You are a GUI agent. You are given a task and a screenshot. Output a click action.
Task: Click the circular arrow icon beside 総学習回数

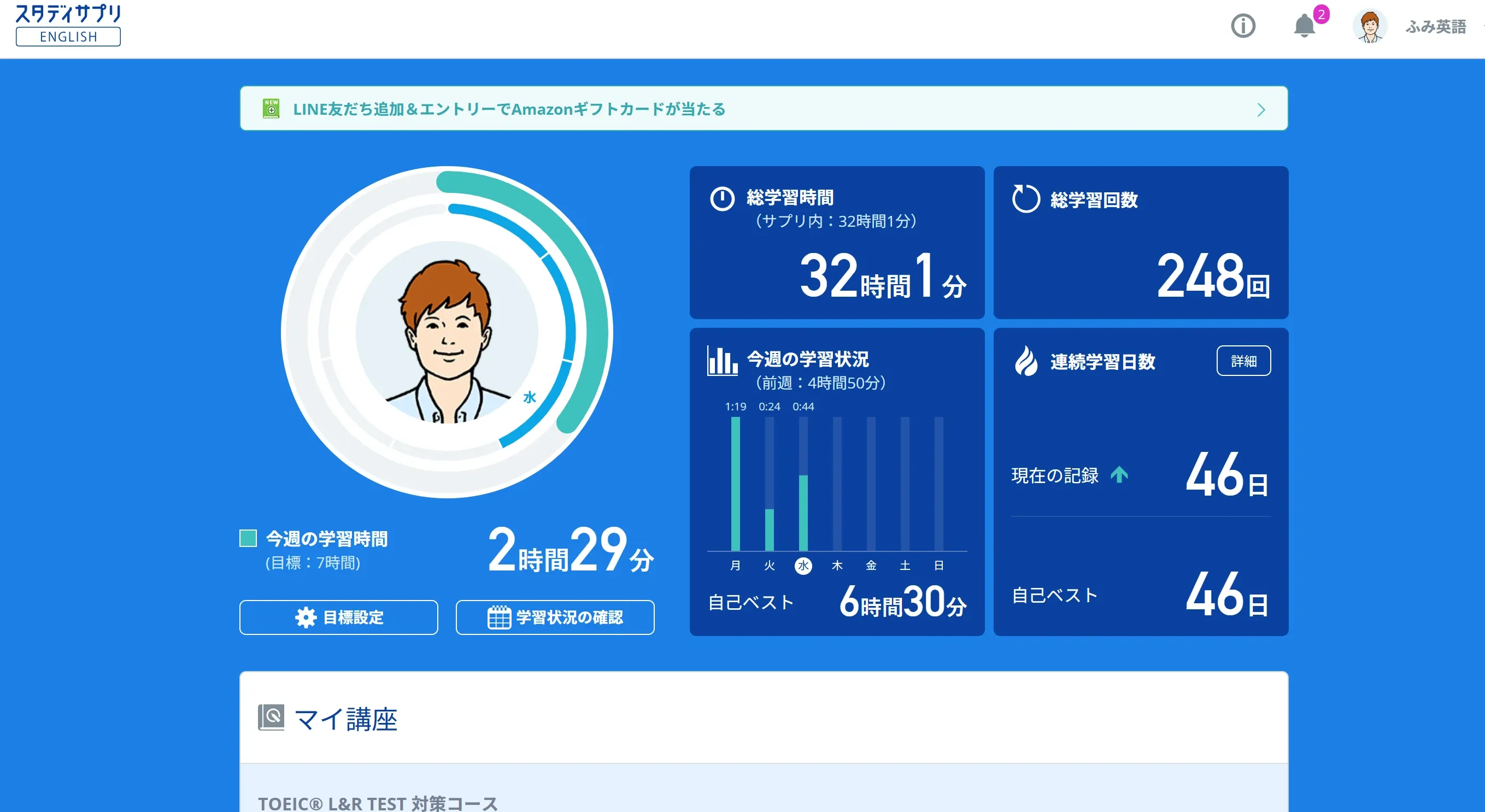(1025, 199)
